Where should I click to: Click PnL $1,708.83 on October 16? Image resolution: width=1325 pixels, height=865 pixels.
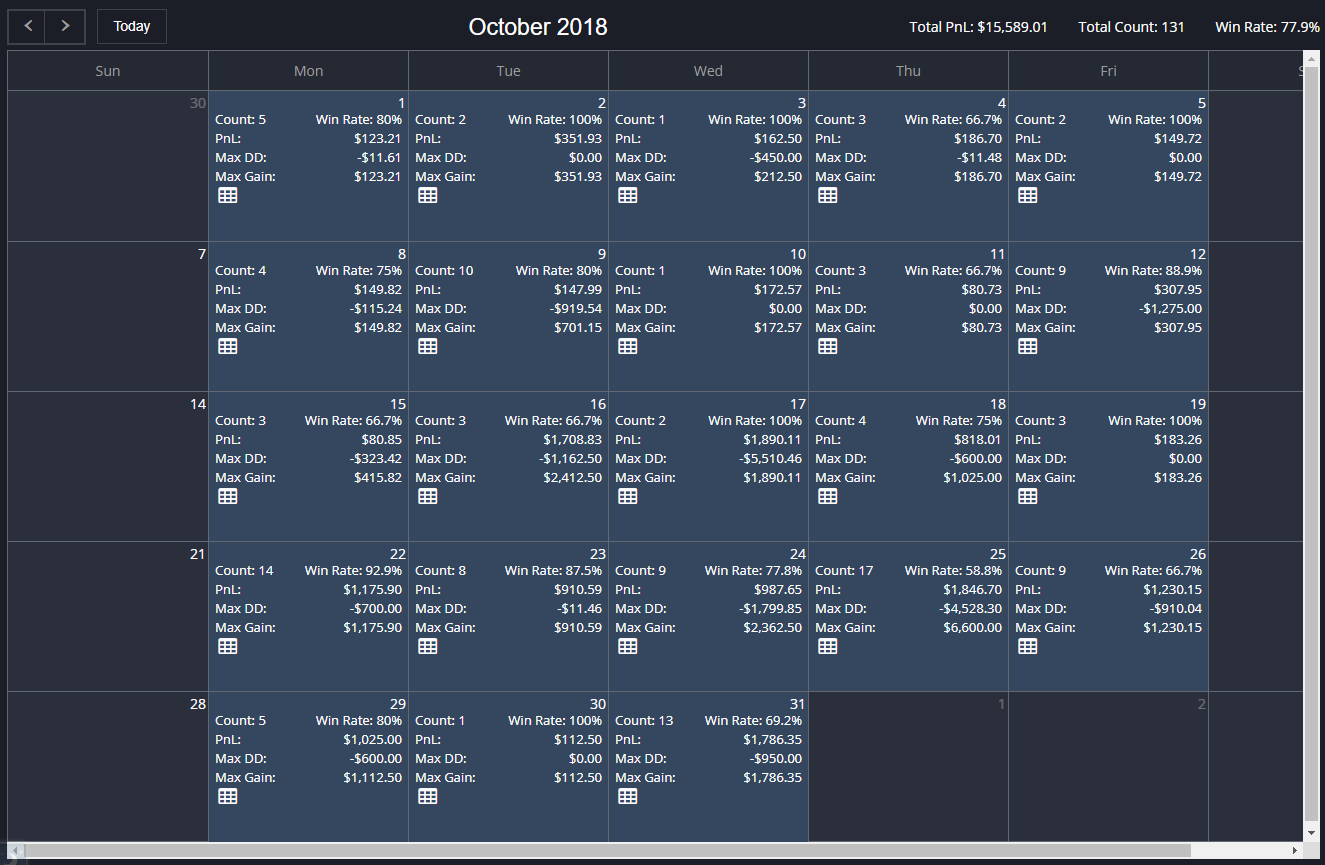click(572, 440)
